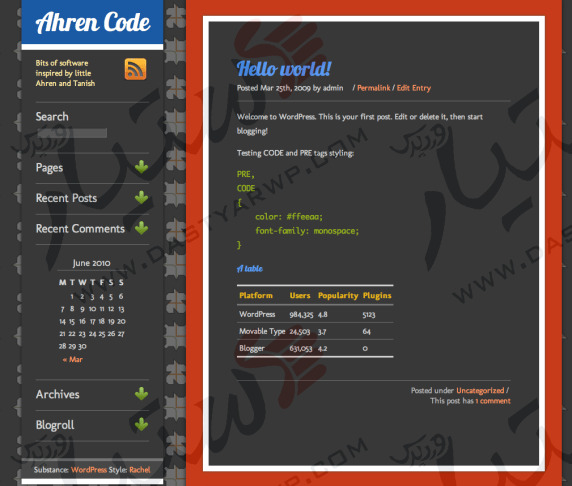Open the Hello world! post title
572x486 pixels.
(x=284, y=68)
